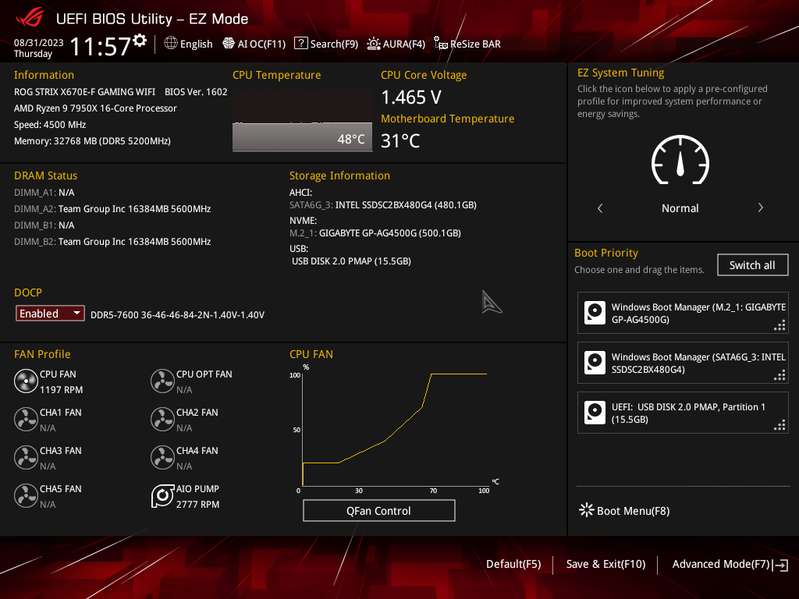Image resolution: width=799 pixels, height=599 pixels.
Task: Open Search(F9) in top bar
Action: (326, 44)
